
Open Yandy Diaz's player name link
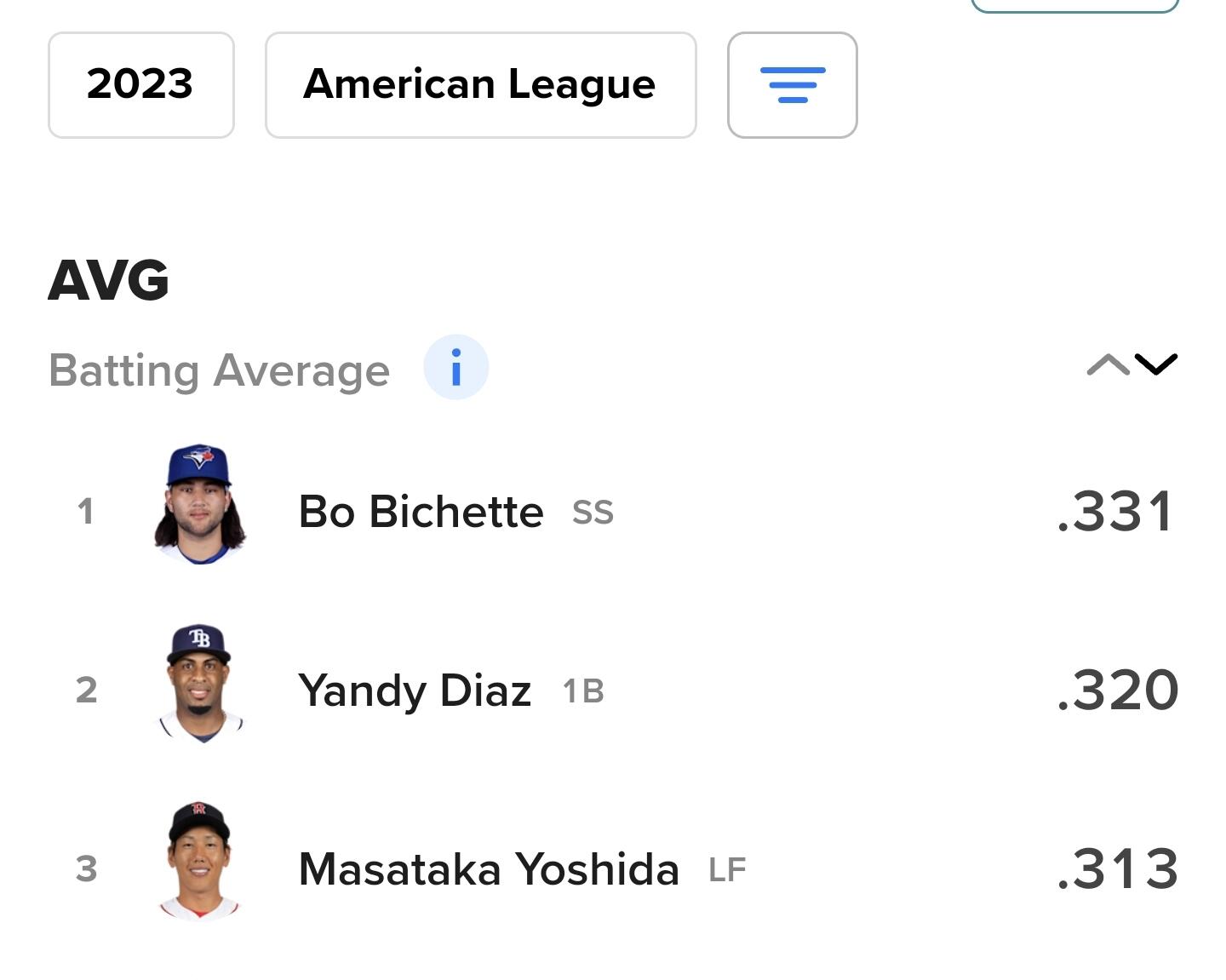tap(415, 691)
